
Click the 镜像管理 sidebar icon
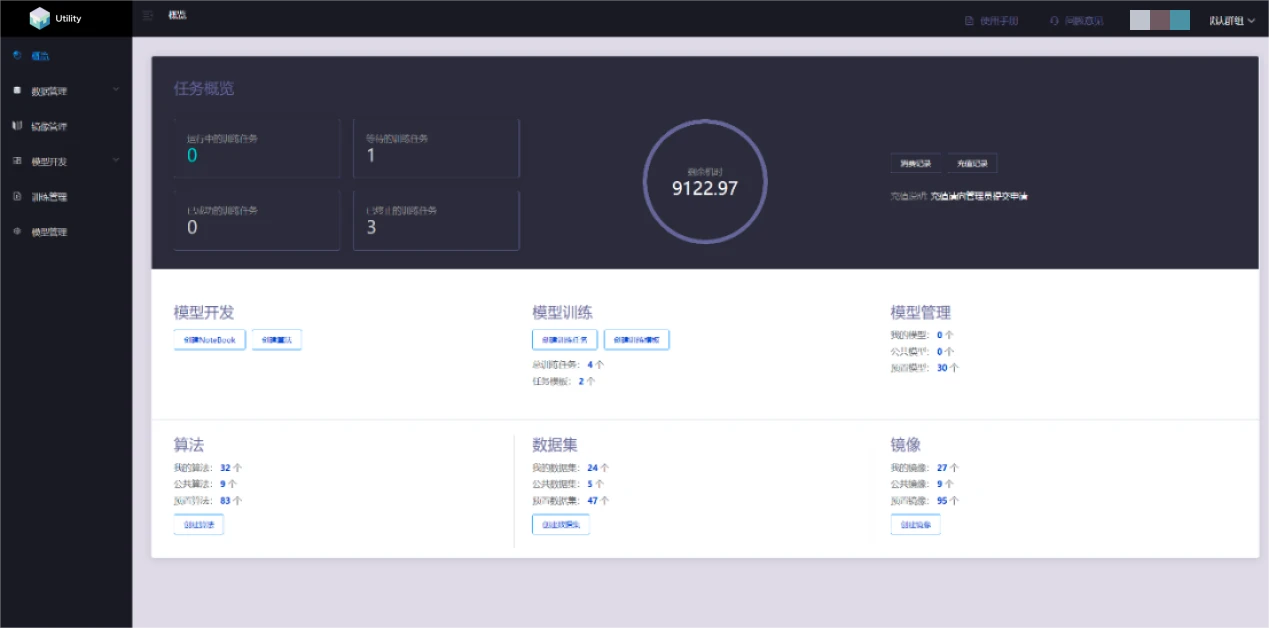[17, 126]
